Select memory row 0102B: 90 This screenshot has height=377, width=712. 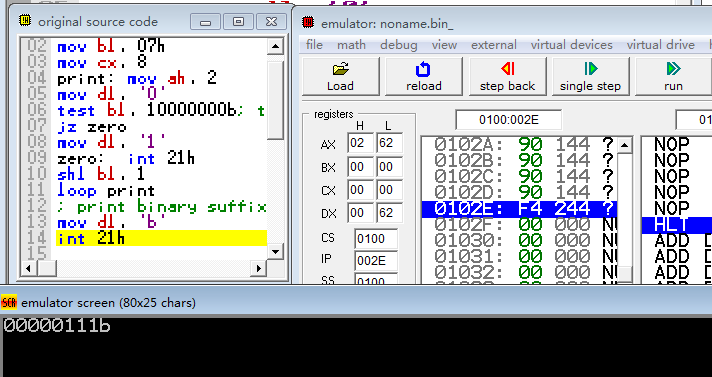tap(519, 160)
